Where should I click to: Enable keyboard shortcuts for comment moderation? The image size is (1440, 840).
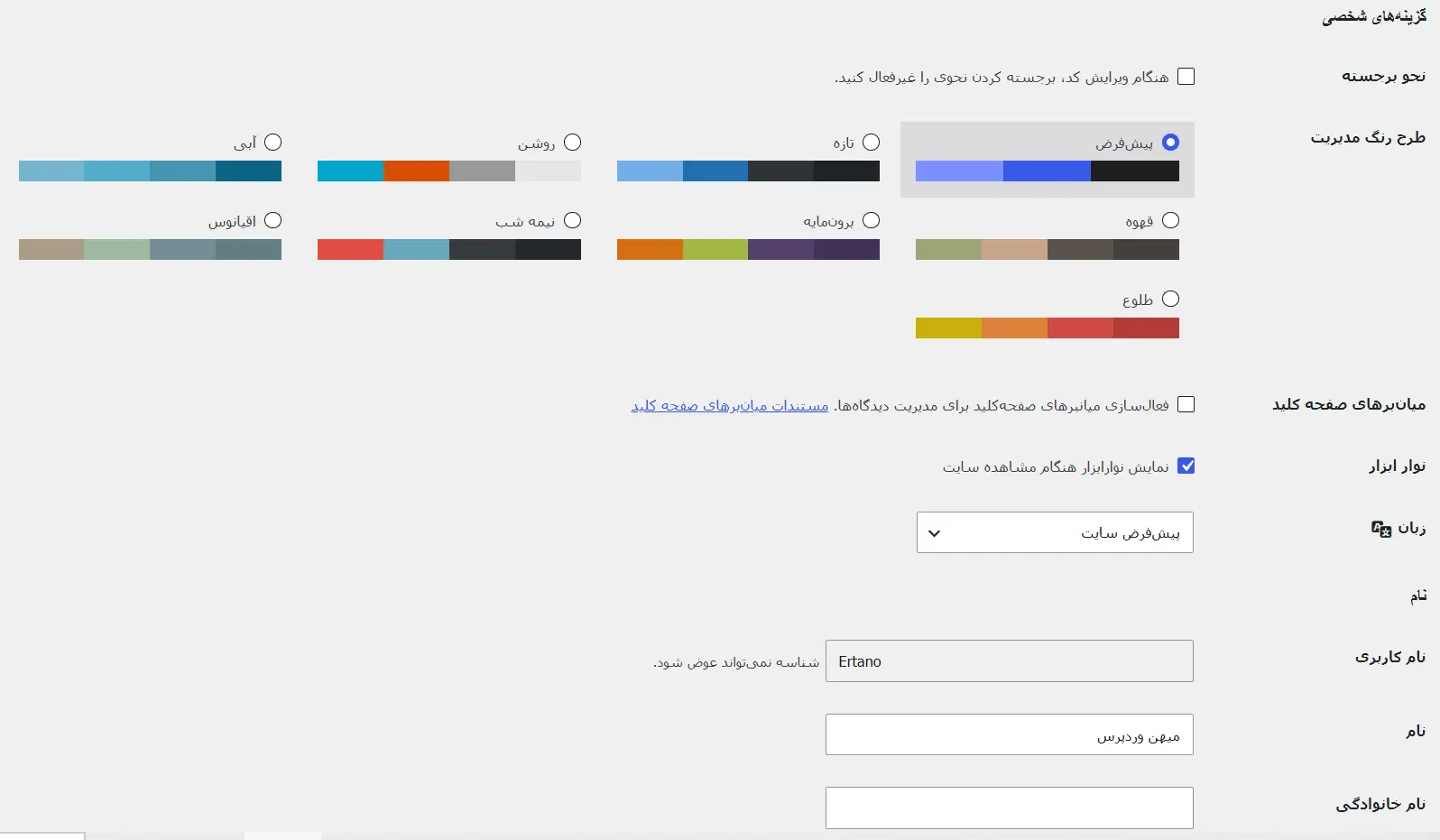1186,405
